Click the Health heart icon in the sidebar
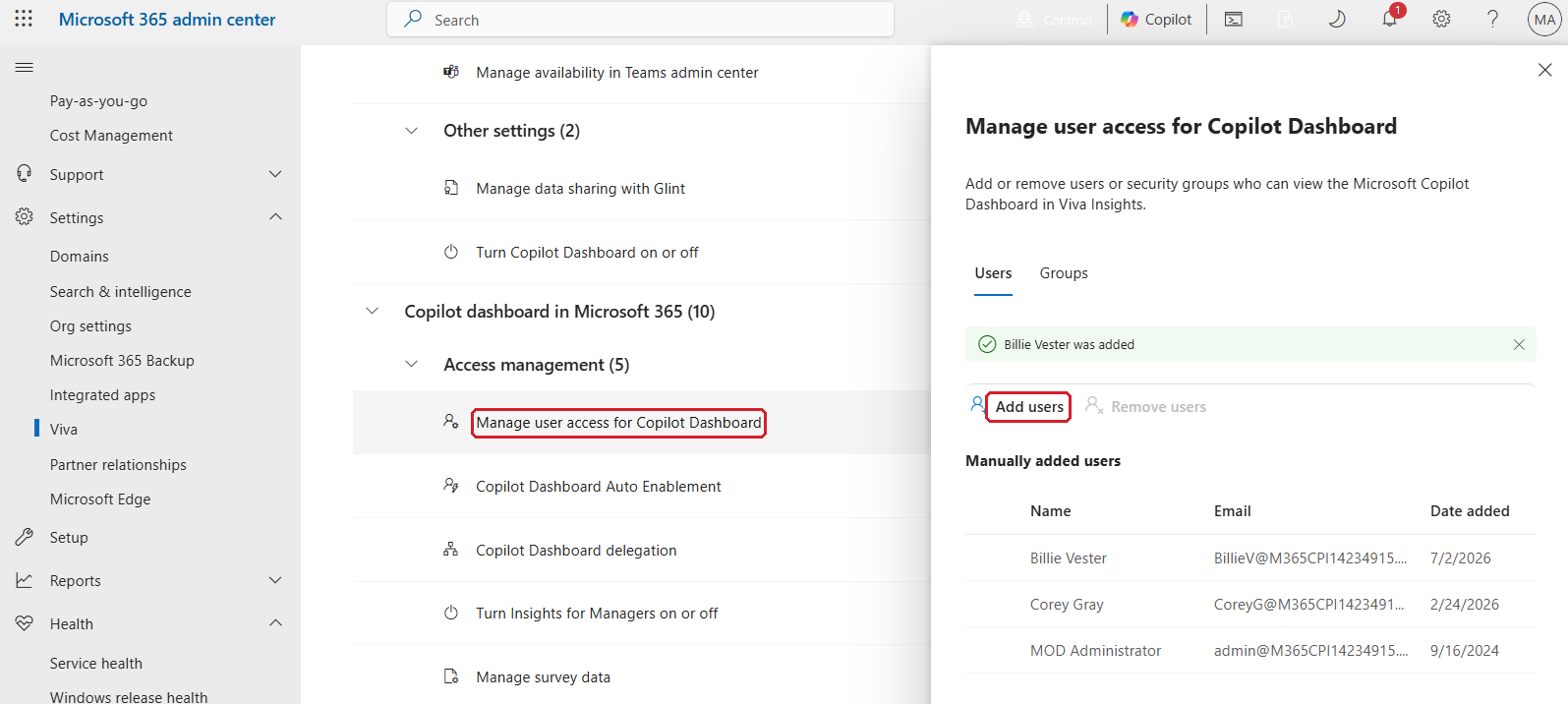 coord(25,623)
